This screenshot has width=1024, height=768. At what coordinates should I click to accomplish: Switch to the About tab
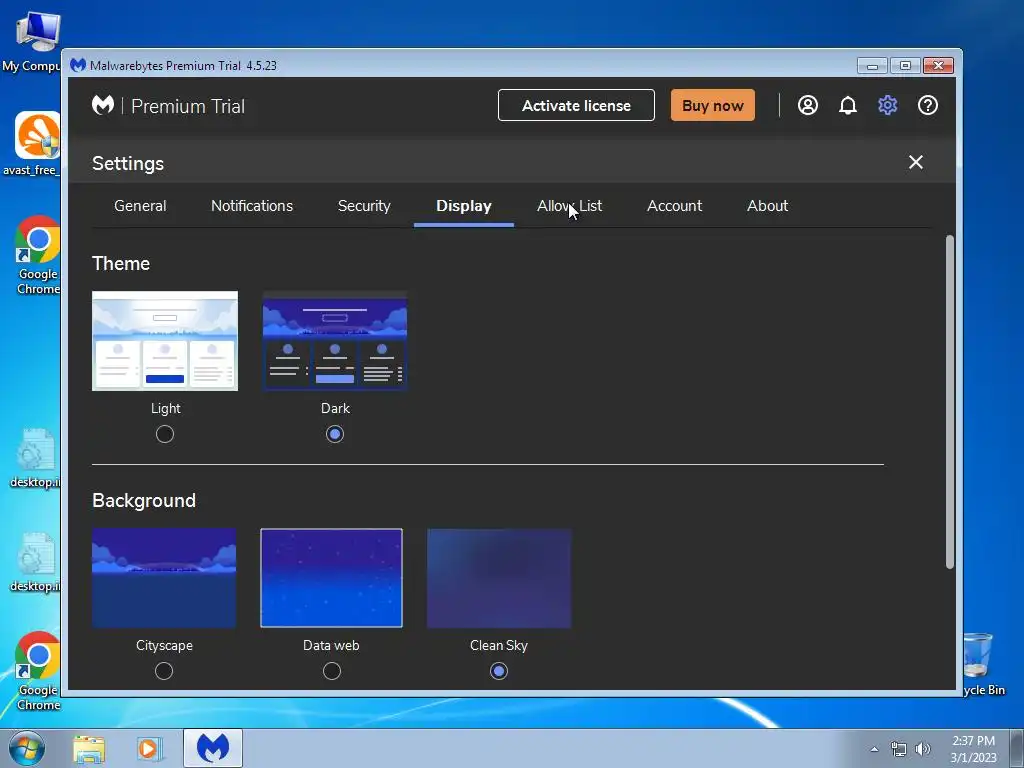tap(767, 206)
